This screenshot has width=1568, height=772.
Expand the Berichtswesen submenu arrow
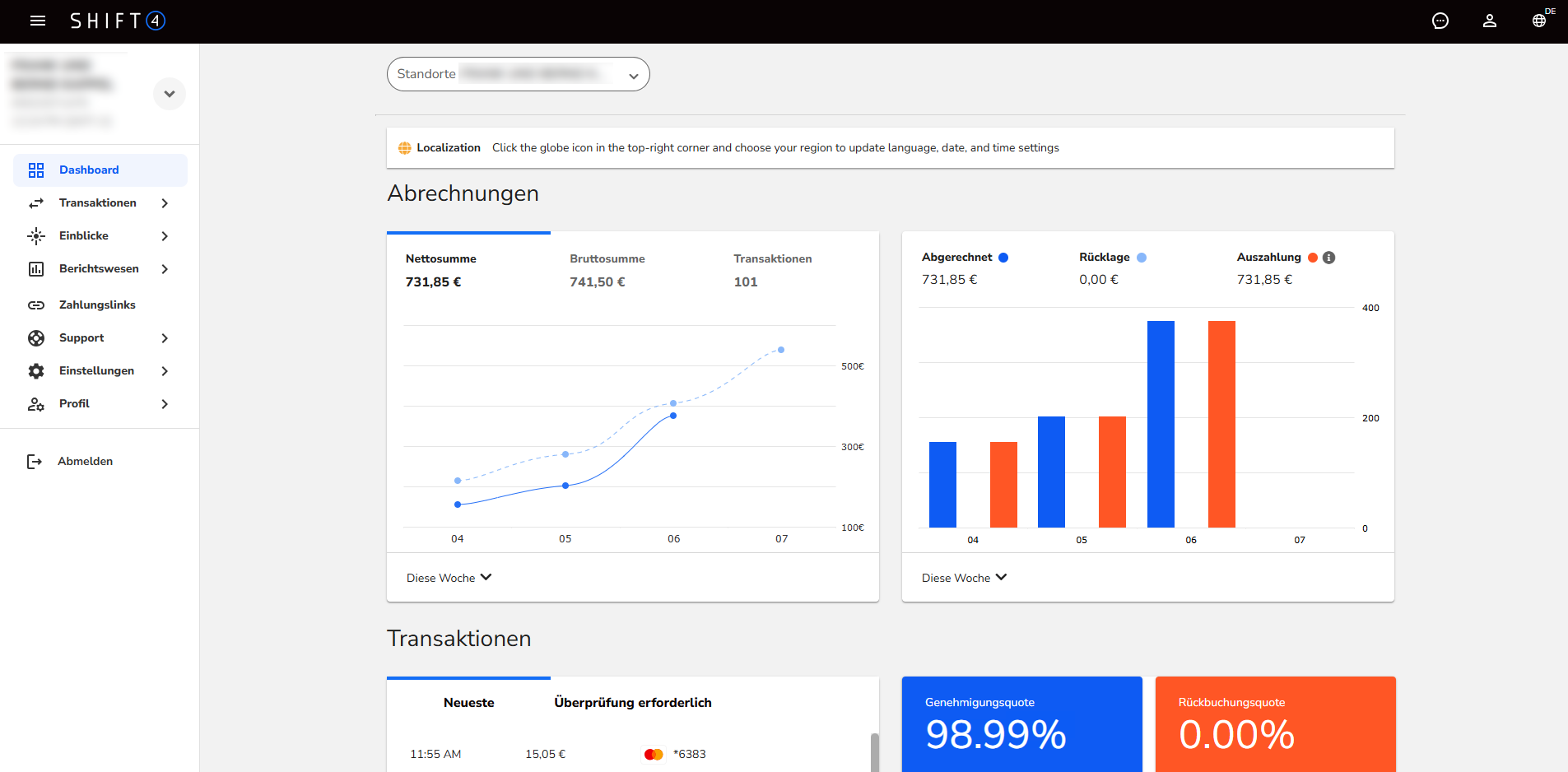[165, 269]
